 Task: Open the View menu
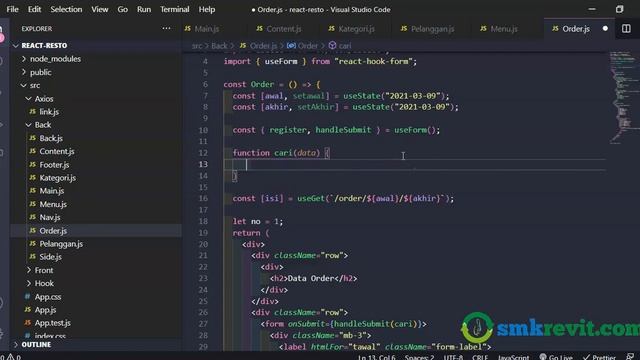pyautogui.click(x=100, y=9)
